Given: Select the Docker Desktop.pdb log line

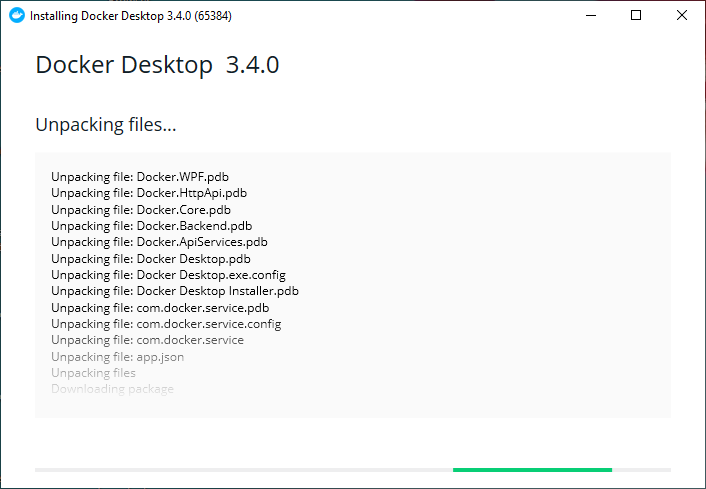Looking at the screenshot, I should point(151,259).
